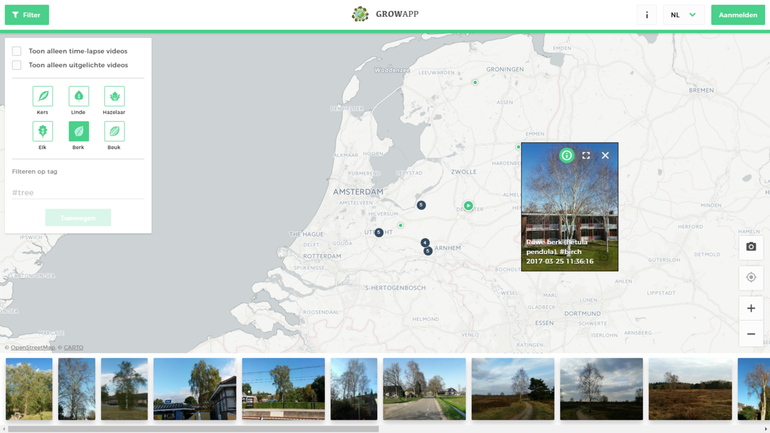Open thumbnail with blue-white building
Viewport: 770px width, 433px height.
194,389
